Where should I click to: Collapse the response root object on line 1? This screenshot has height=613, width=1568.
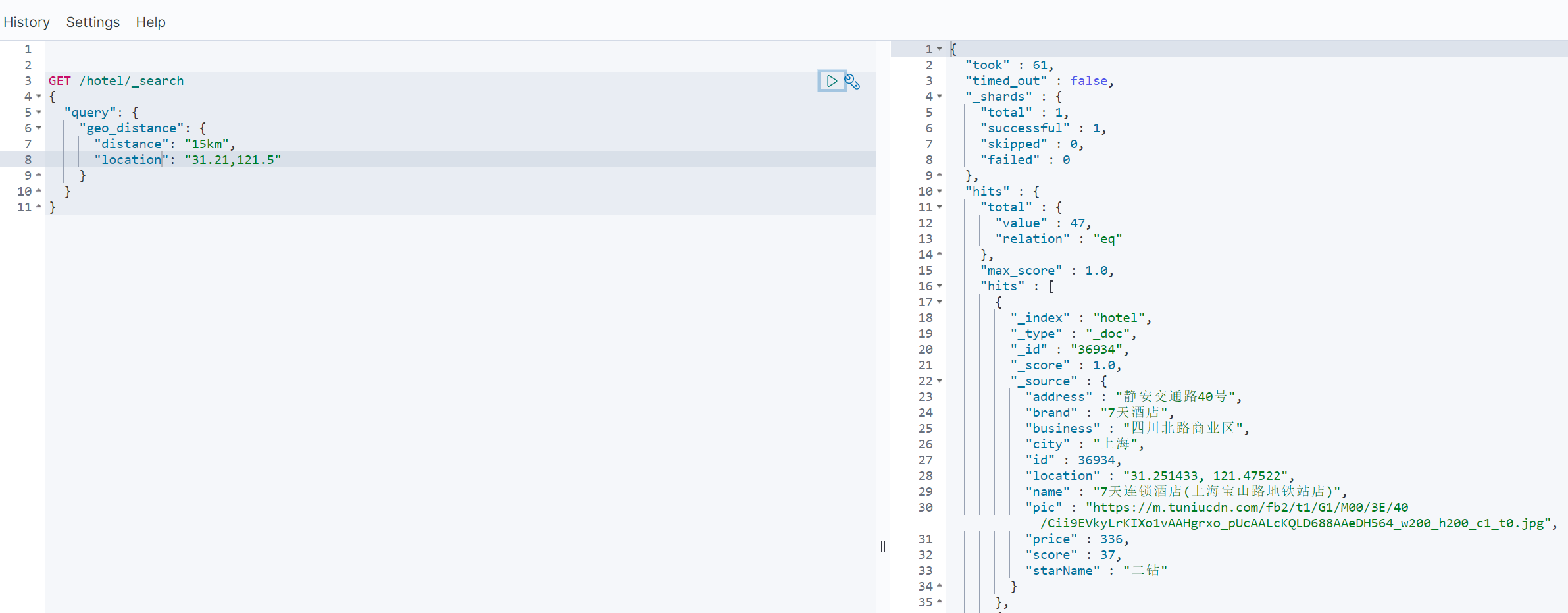click(x=940, y=49)
